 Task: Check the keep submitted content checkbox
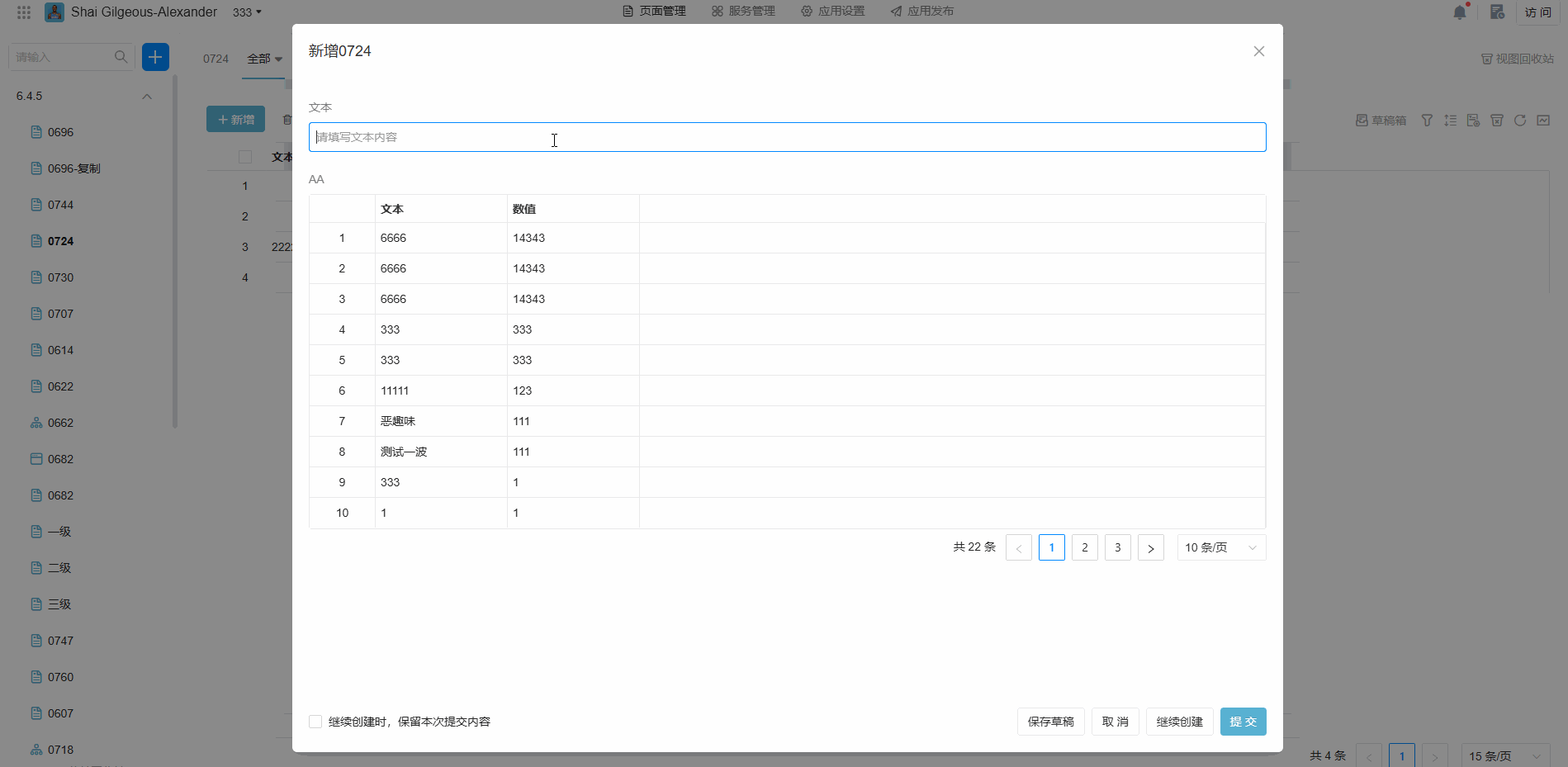[x=315, y=722]
